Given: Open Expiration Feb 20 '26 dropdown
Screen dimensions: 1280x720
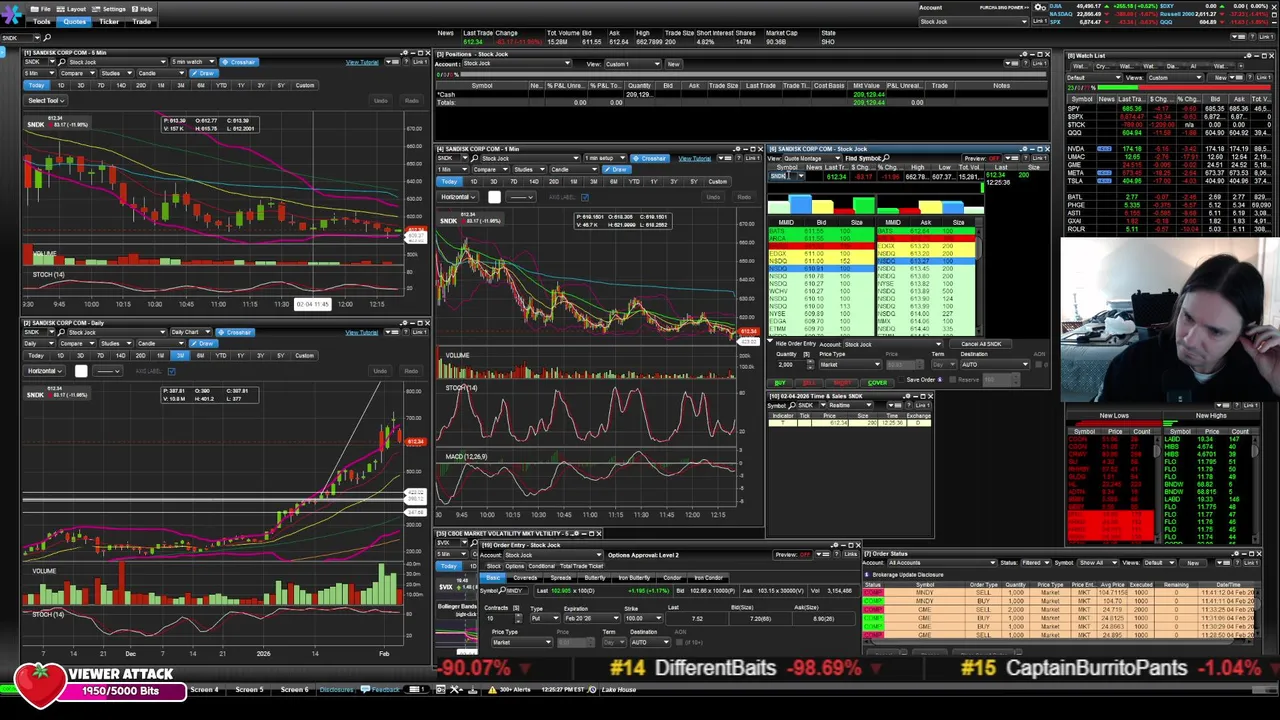Looking at the screenshot, I should pos(592,618).
